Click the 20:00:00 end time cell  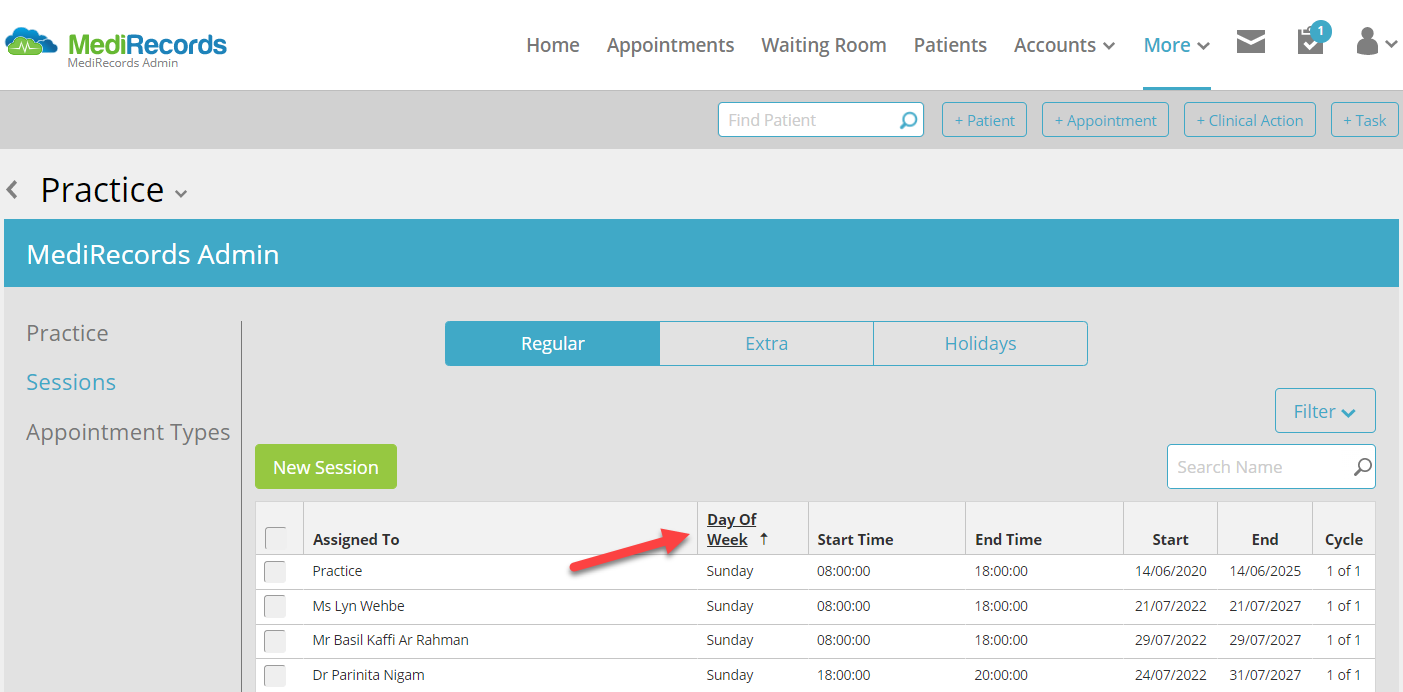[1001, 675]
